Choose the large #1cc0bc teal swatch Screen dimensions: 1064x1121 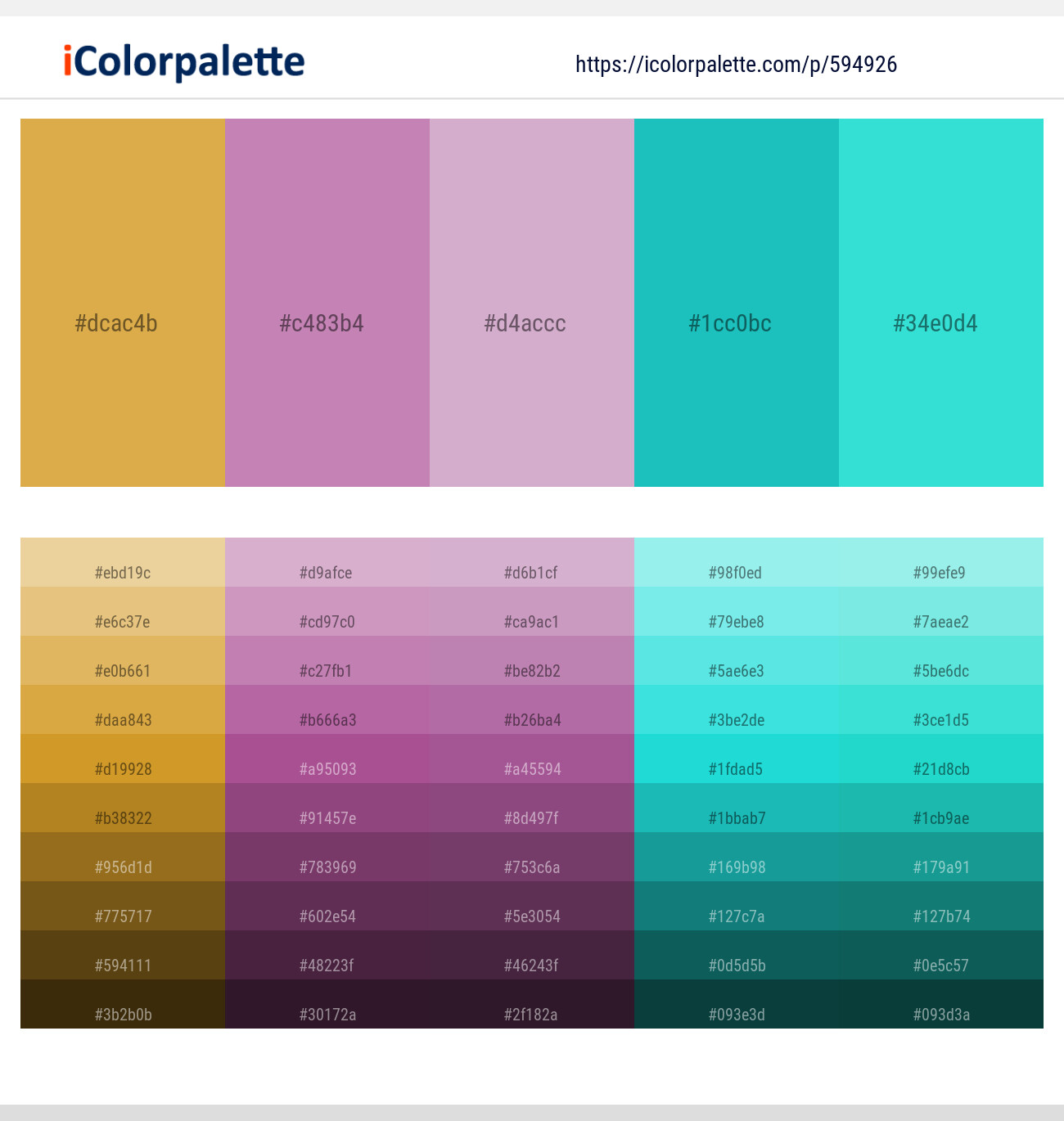(737, 303)
